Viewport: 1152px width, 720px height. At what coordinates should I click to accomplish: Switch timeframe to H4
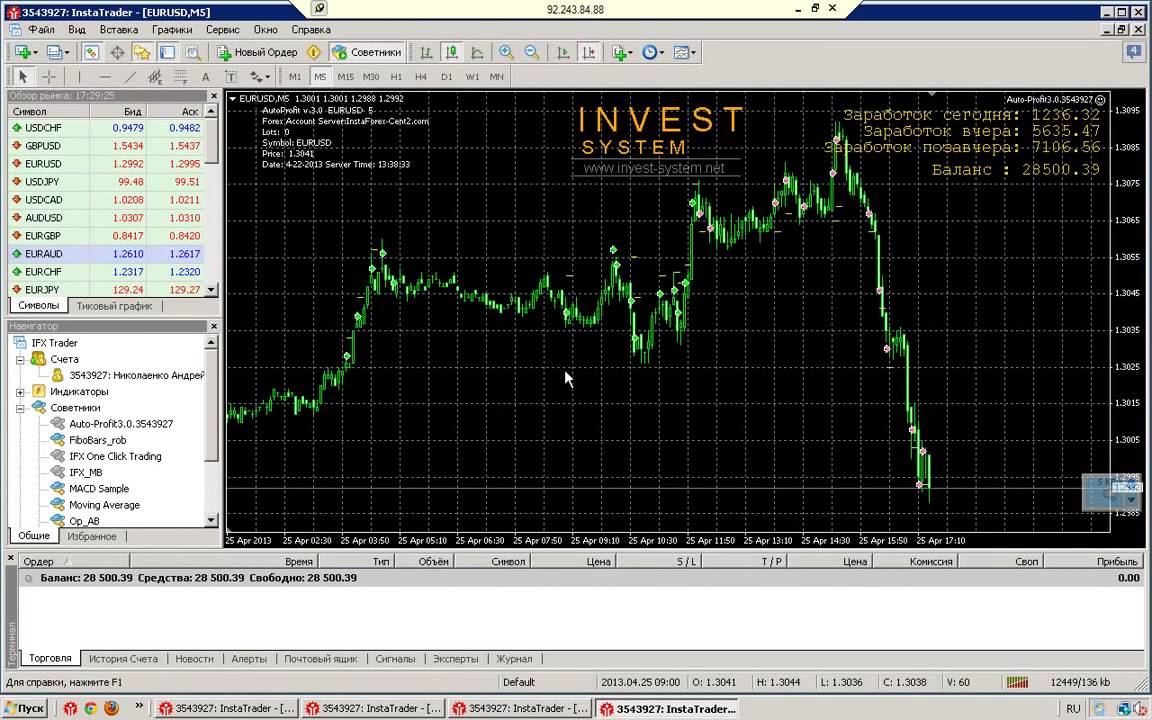pyautogui.click(x=421, y=76)
